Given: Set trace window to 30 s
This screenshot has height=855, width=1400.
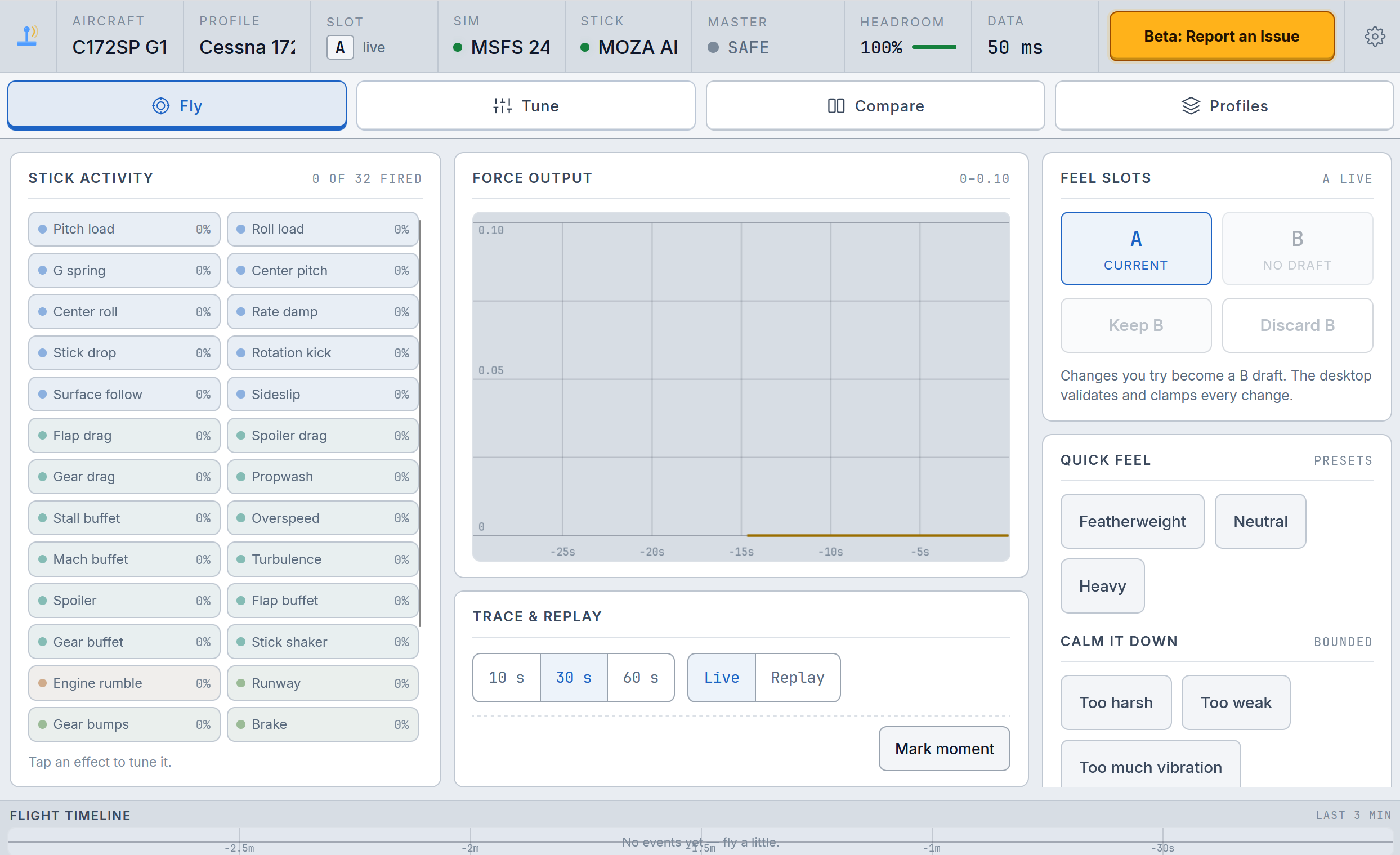Looking at the screenshot, I should [573, 678].
